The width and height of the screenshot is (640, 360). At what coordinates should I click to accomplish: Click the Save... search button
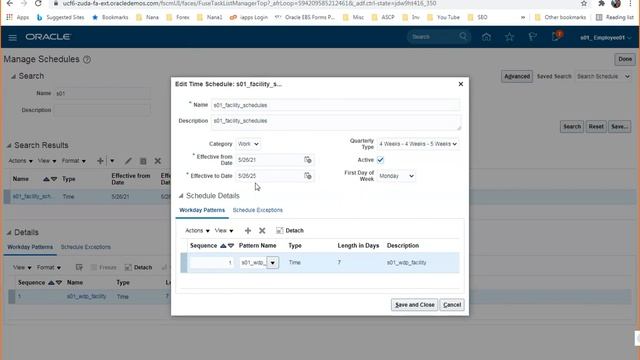[620, 127]
